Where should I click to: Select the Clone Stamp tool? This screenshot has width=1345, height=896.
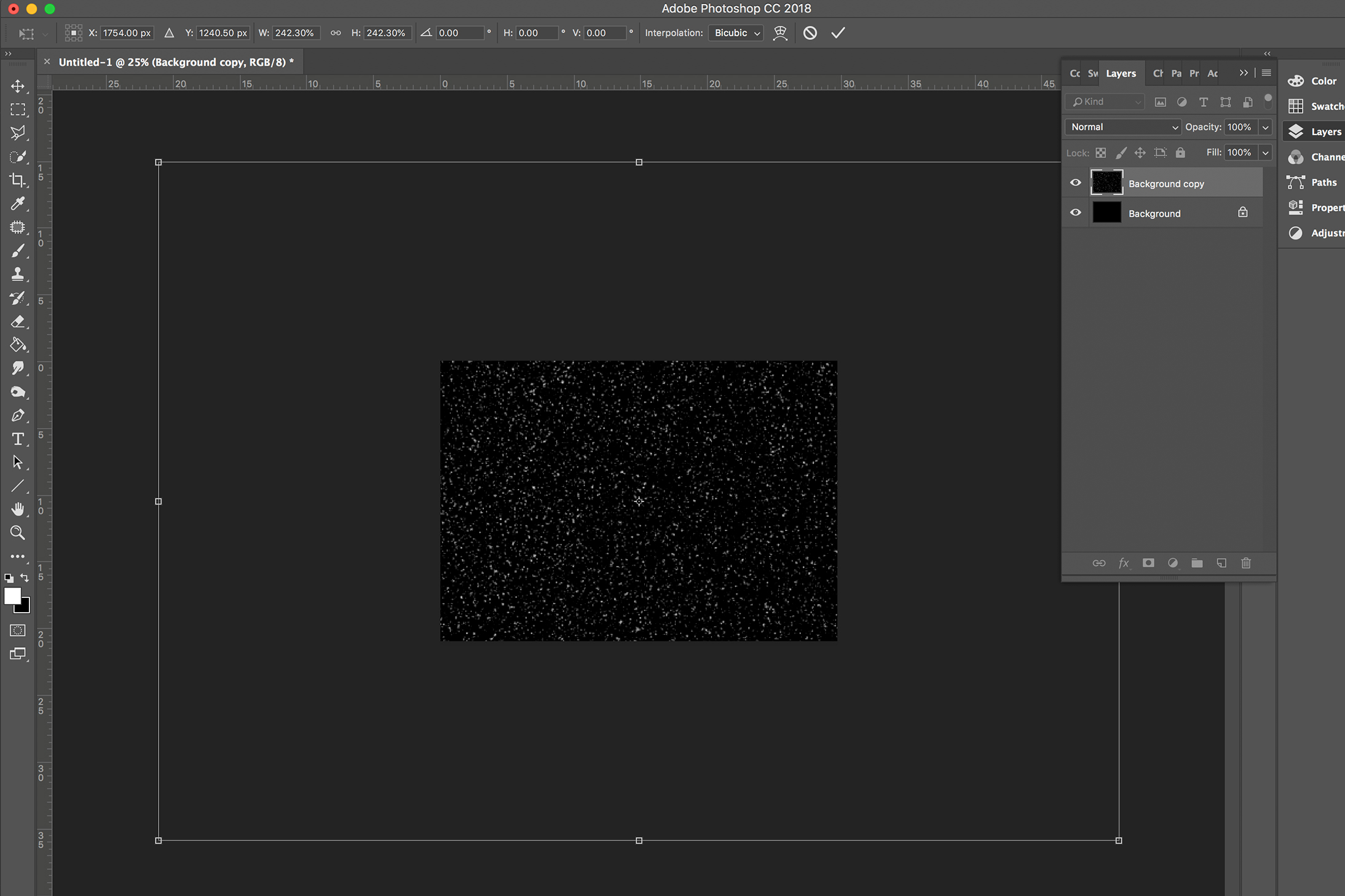18,274
